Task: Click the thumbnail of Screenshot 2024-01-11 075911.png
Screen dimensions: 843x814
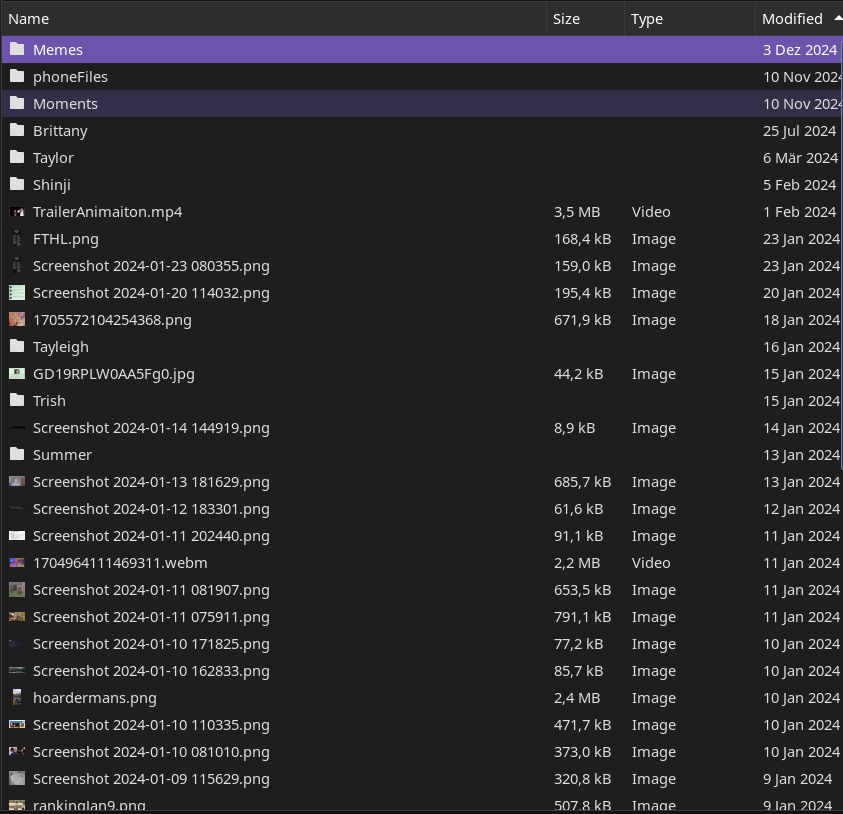Action: click(x=17, y=617)
